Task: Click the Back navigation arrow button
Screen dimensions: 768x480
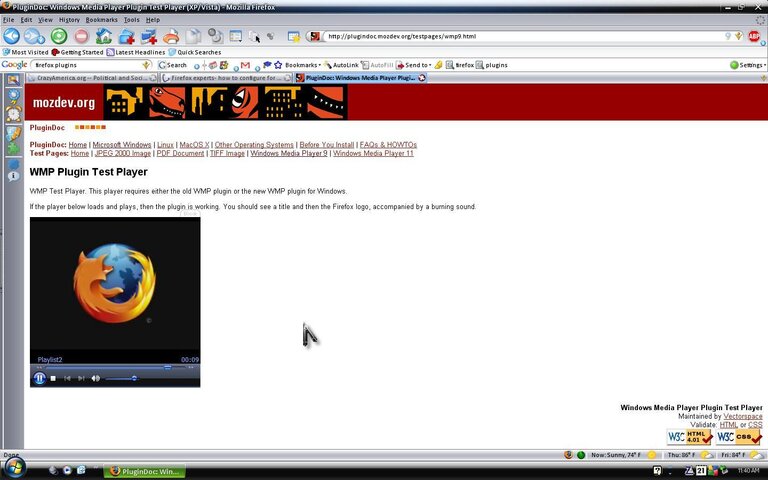Action: (12, 36)
